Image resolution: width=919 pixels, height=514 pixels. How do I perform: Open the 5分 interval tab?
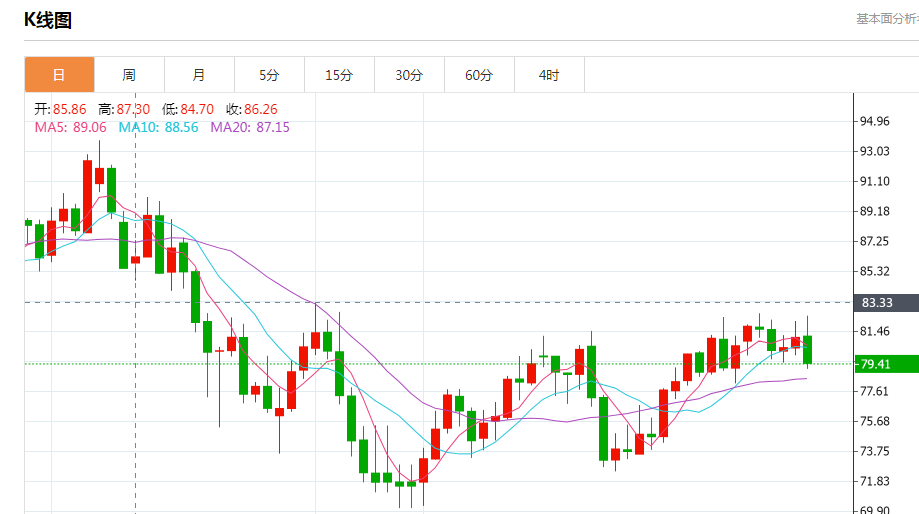269,75
